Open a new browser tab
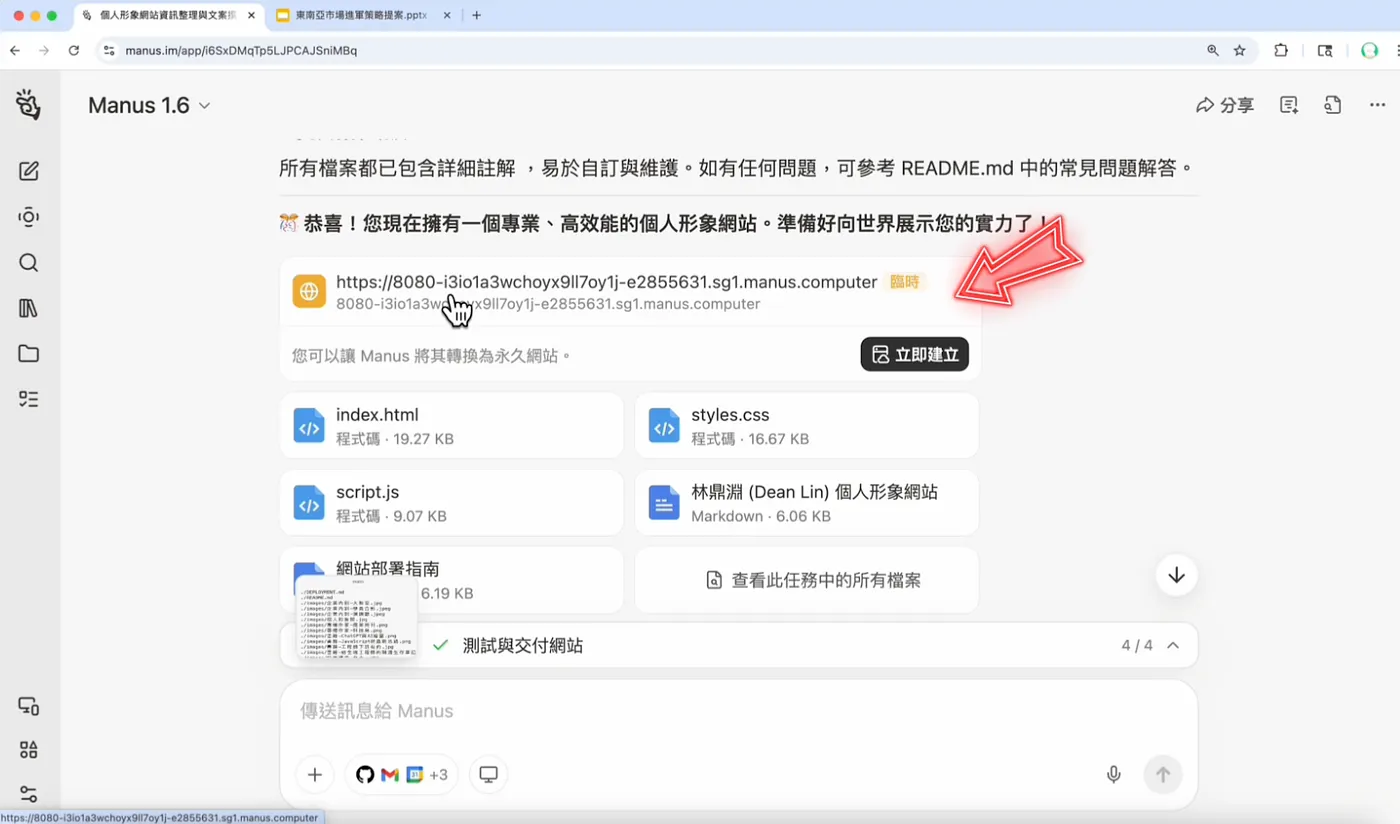The height and width of the screenshot is (824, 1400). [x=477, y=15]
